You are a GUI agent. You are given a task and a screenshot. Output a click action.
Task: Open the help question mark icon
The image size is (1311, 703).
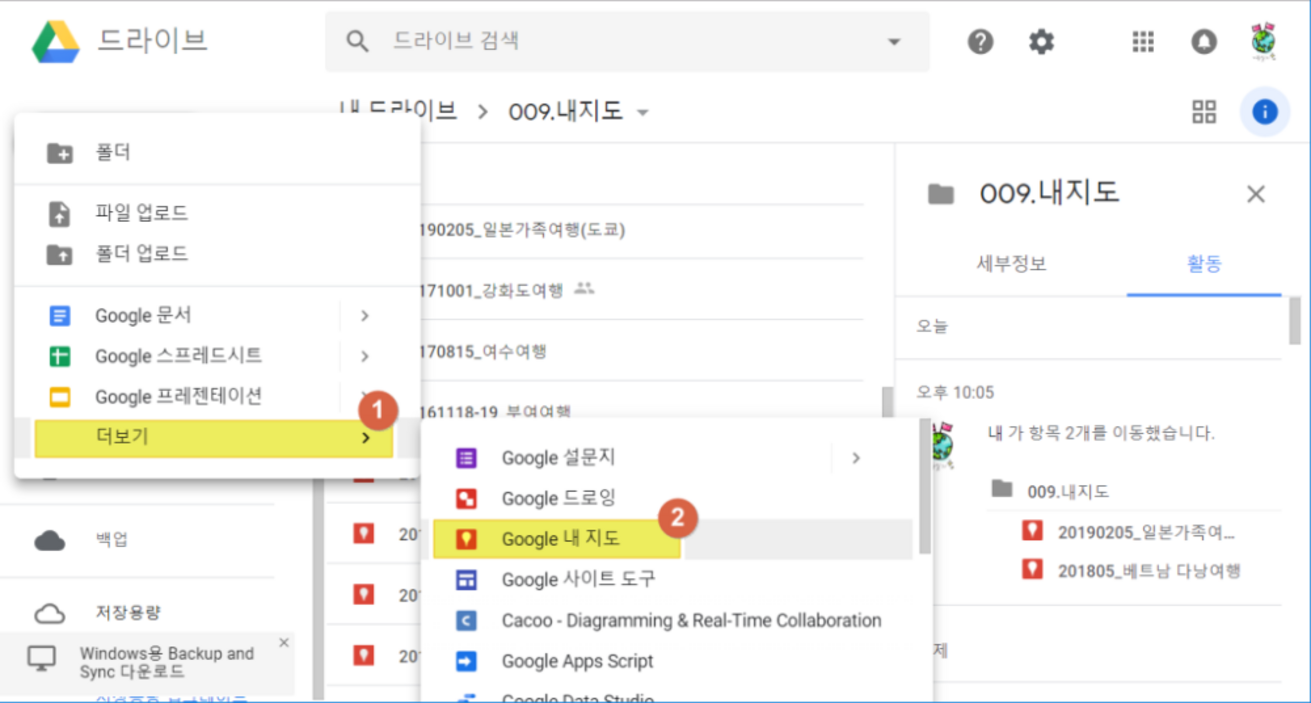(980, 42)
